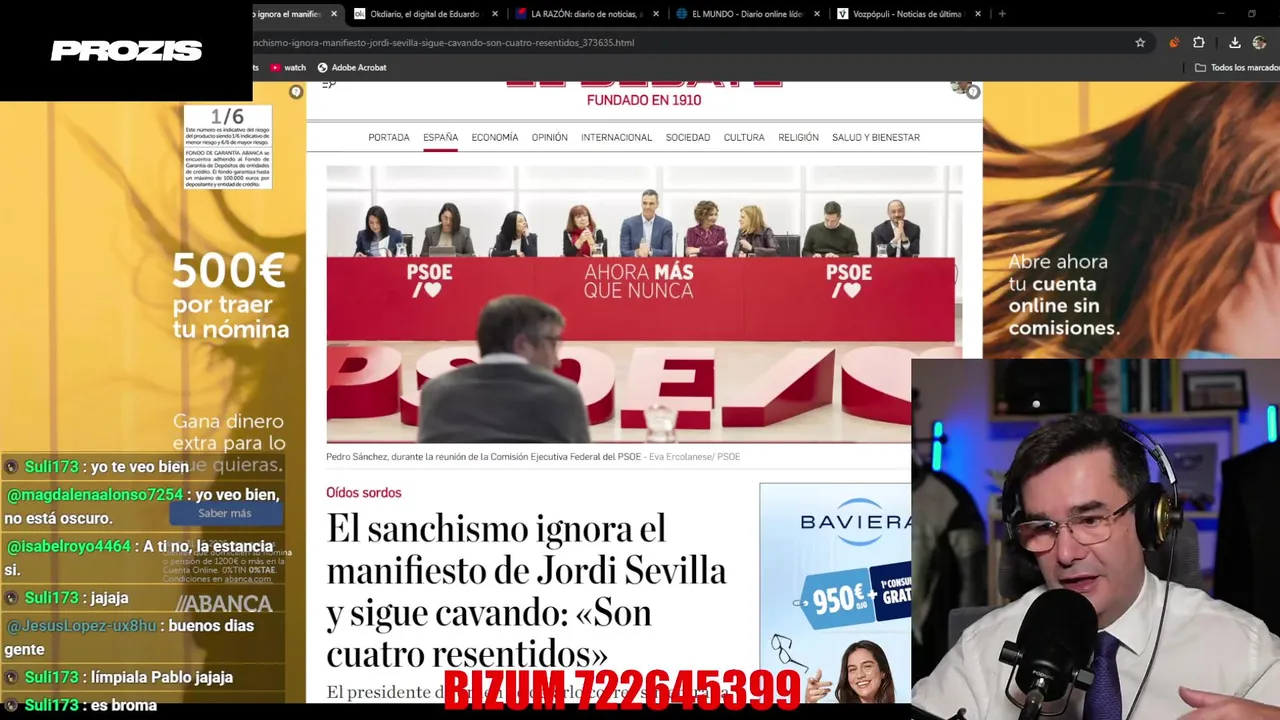The image size is (1280, 720).
Task: Open the Adobe Acrobat bookmark
Action: click(x=352, y=67)
